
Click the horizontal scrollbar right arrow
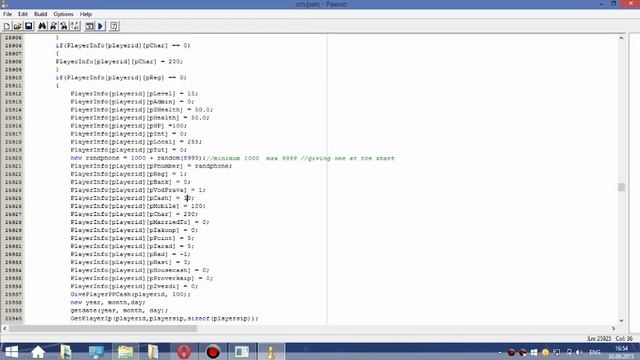[613, 328]
